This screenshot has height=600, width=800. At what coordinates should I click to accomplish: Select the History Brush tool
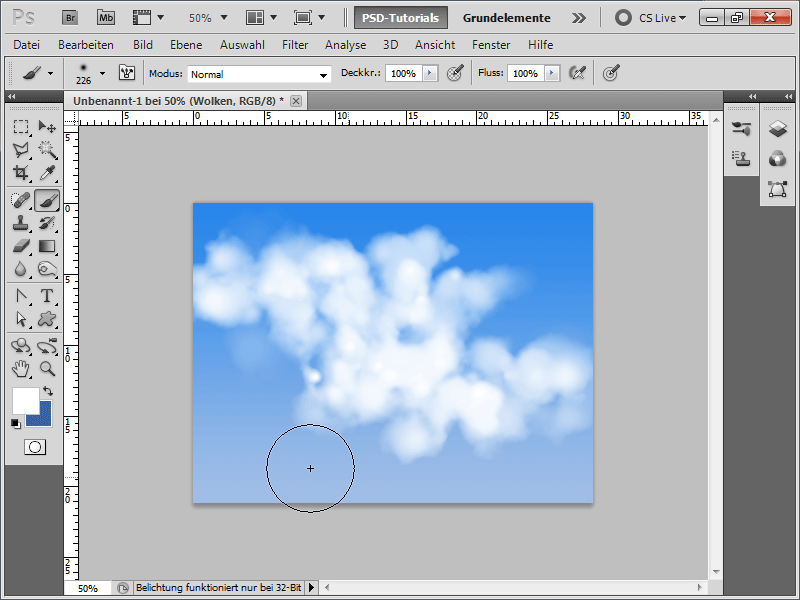(47, 223)
